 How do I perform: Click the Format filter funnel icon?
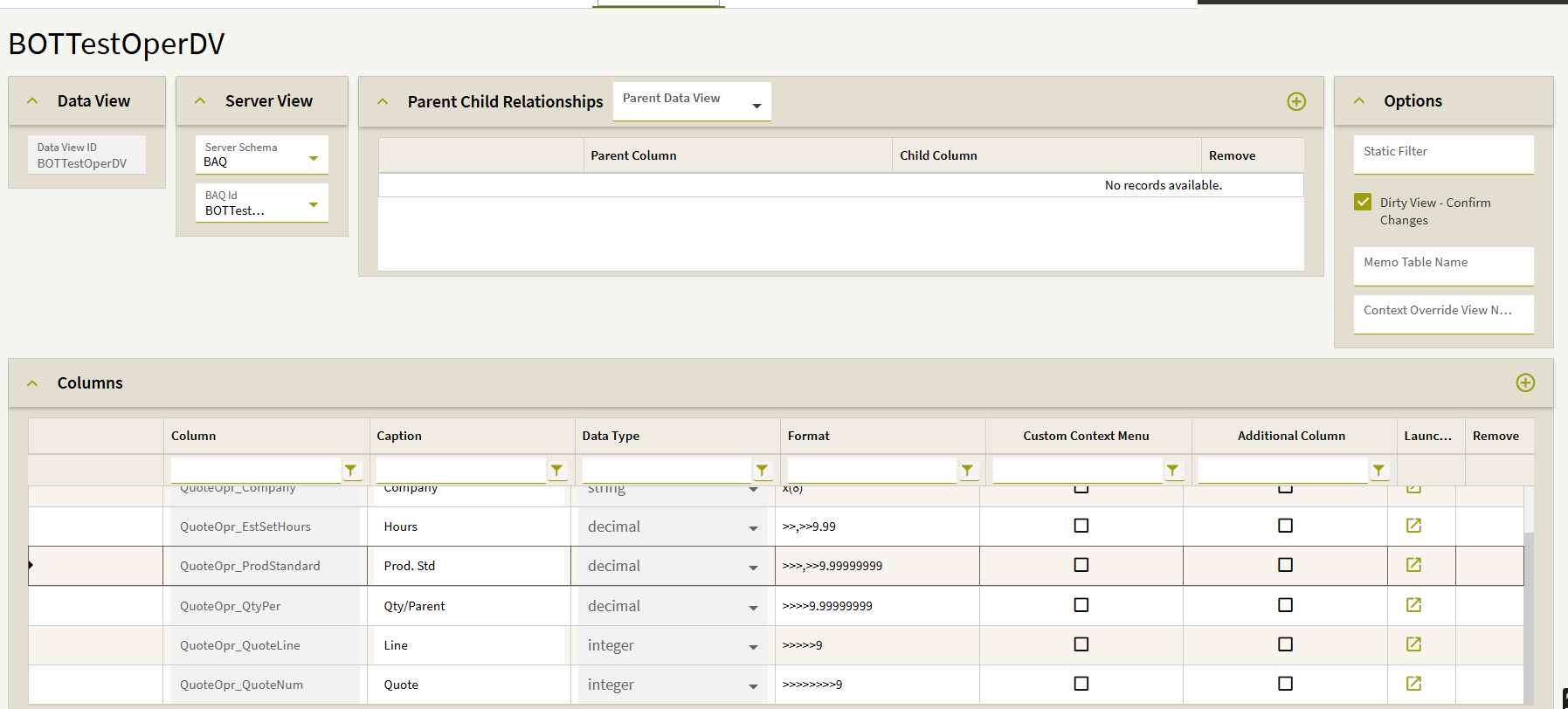tap(967, 471)
